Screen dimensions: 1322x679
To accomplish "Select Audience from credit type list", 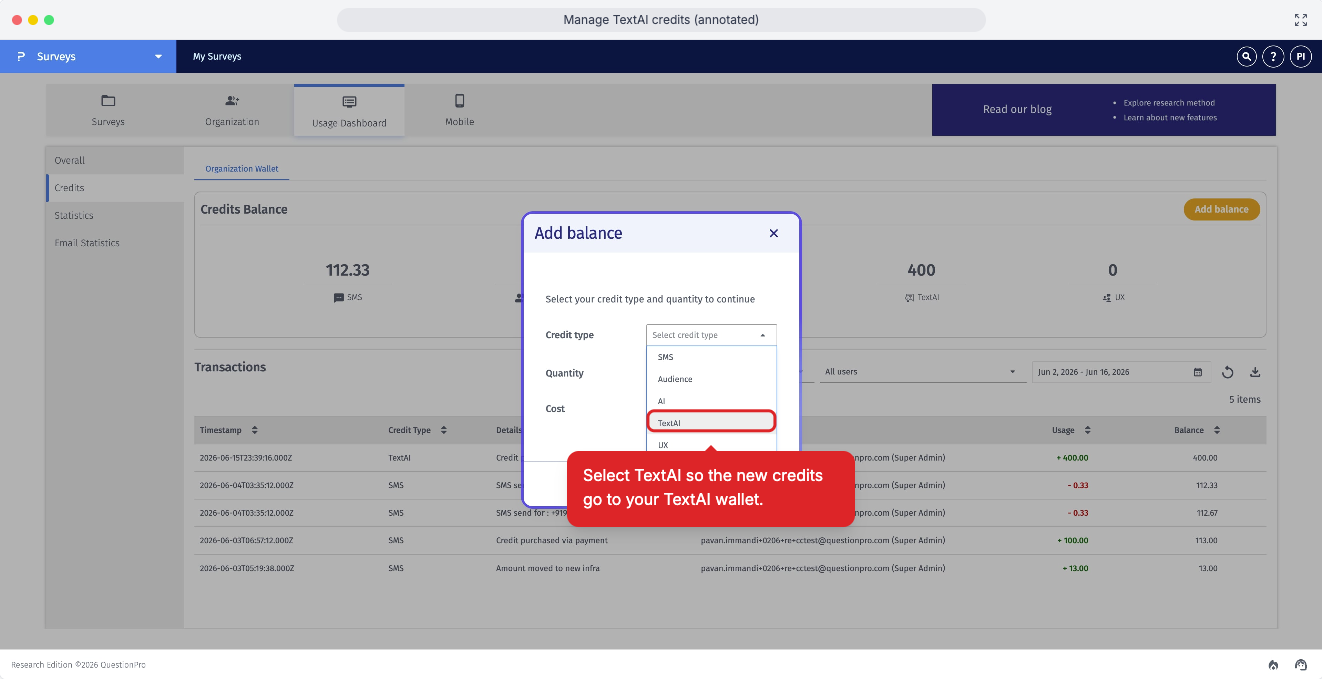I will (711, 379).
